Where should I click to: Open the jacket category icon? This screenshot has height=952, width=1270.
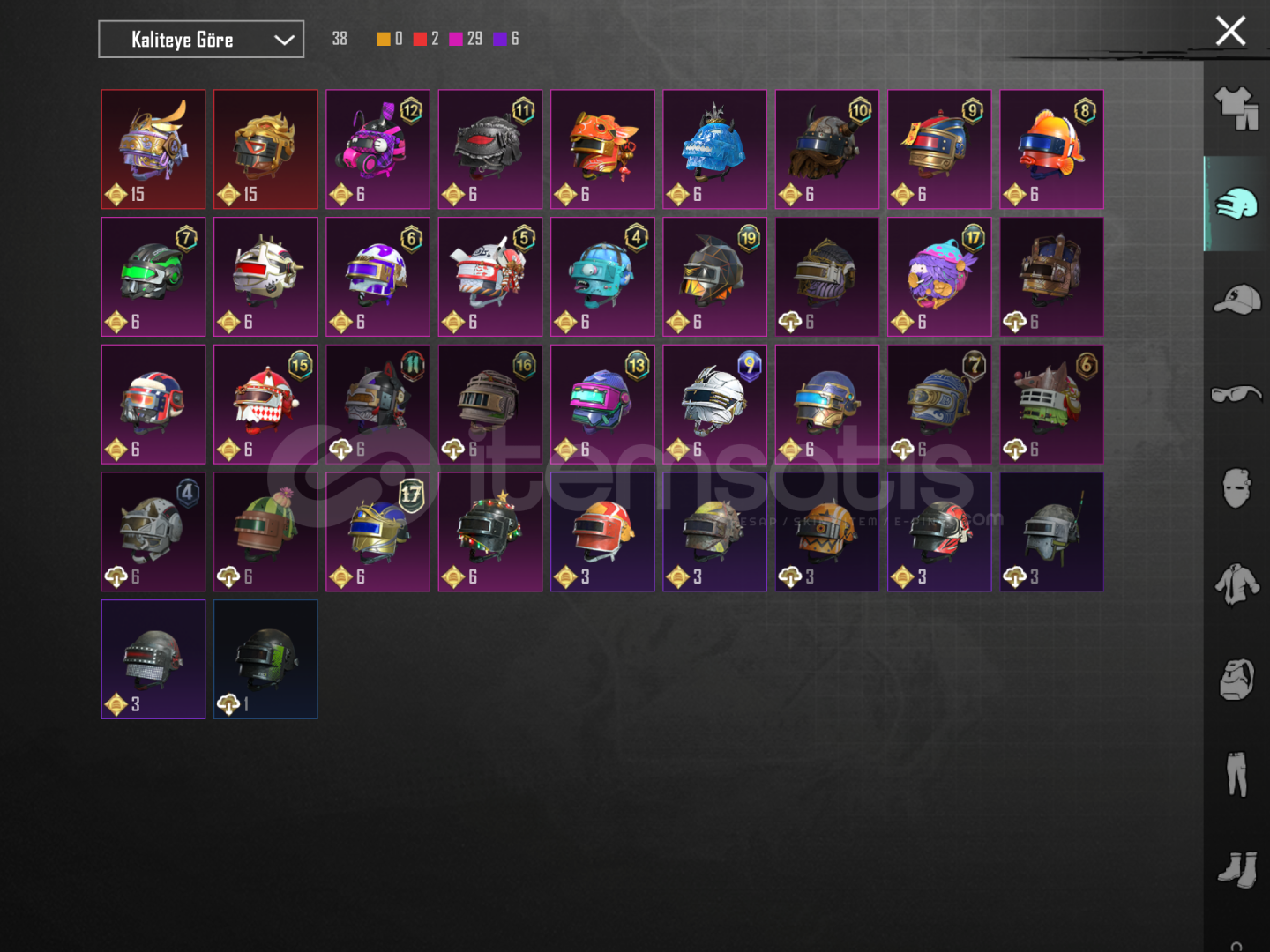pos(1236,584)
